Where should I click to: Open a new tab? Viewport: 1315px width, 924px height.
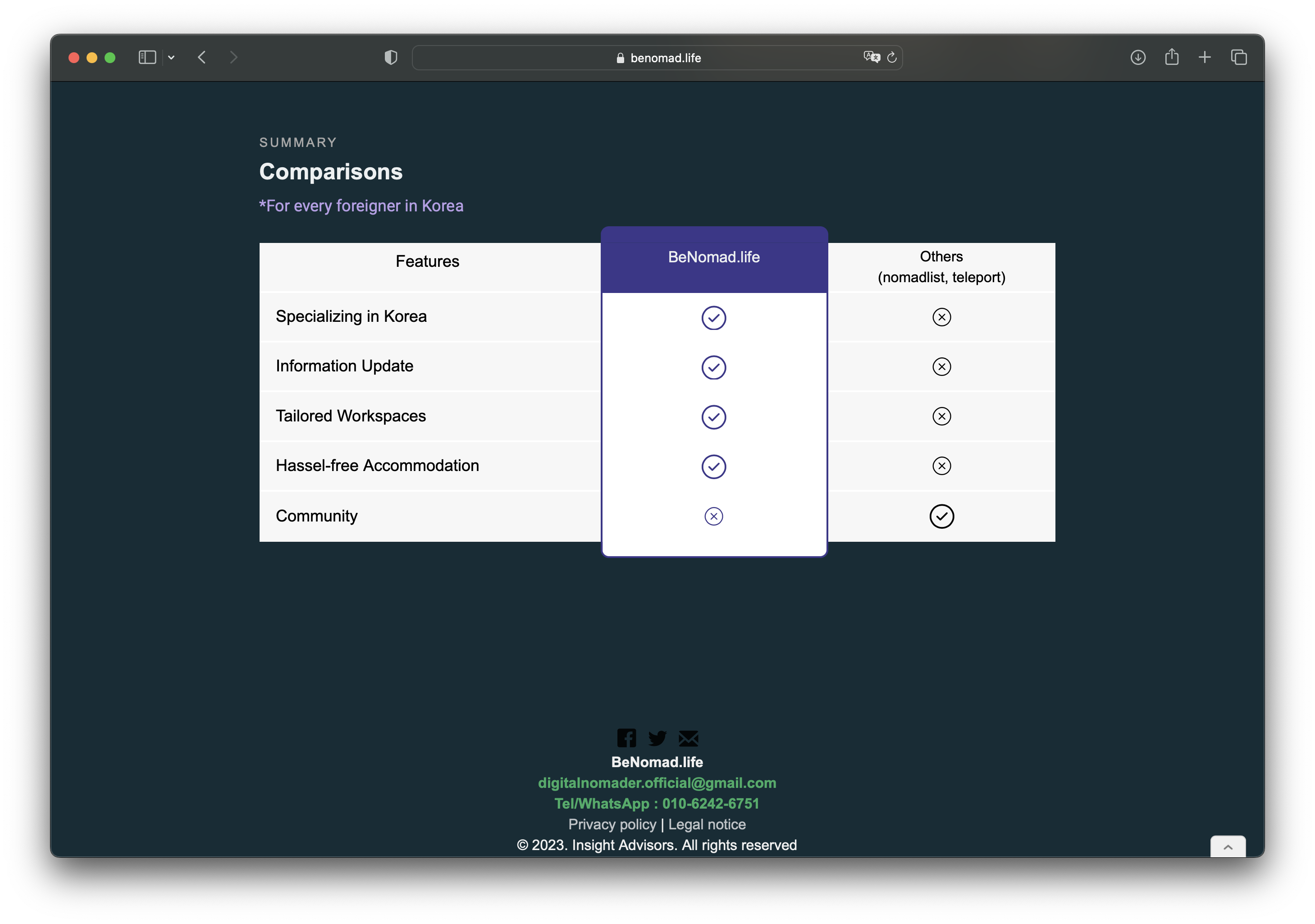coord(1205,57)
